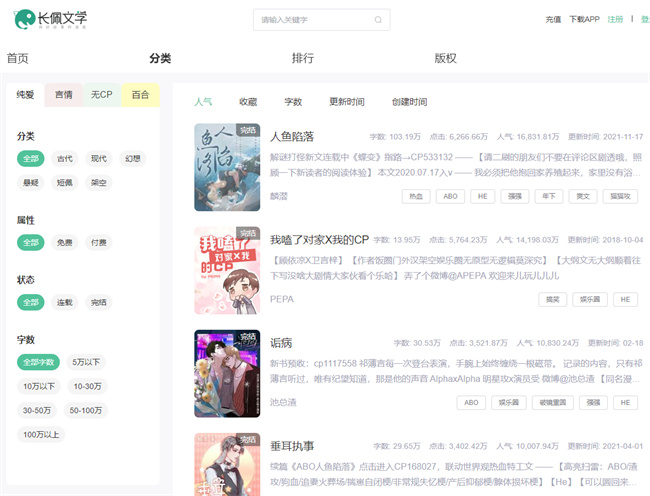Viewport: 650px width, 496px height.
Task: Click the ABO tag under 人鱼陷落
Action: [x=449, y=196]
